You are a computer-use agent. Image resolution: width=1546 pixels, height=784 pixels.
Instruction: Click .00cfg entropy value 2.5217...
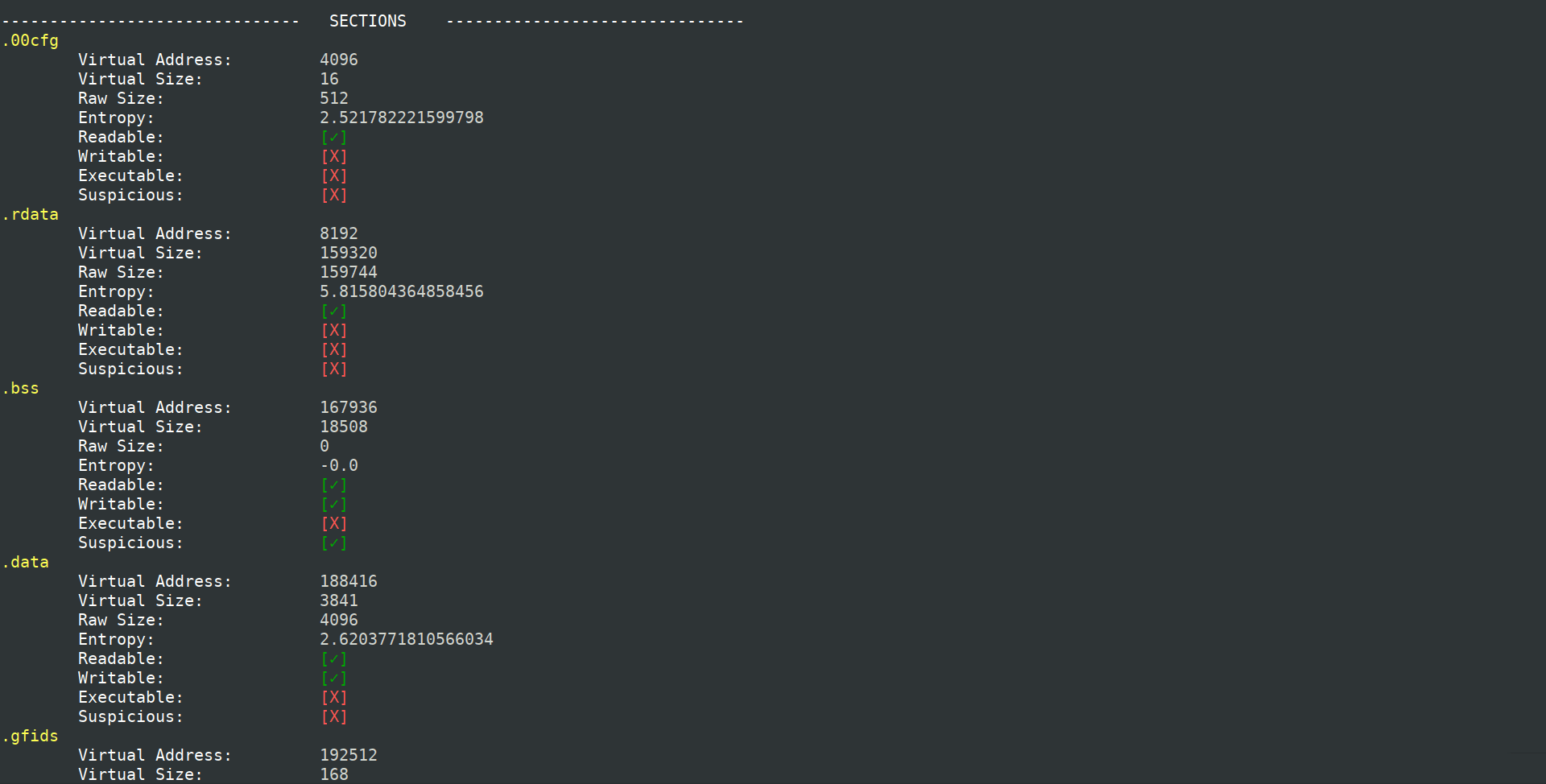pos(402,118)
